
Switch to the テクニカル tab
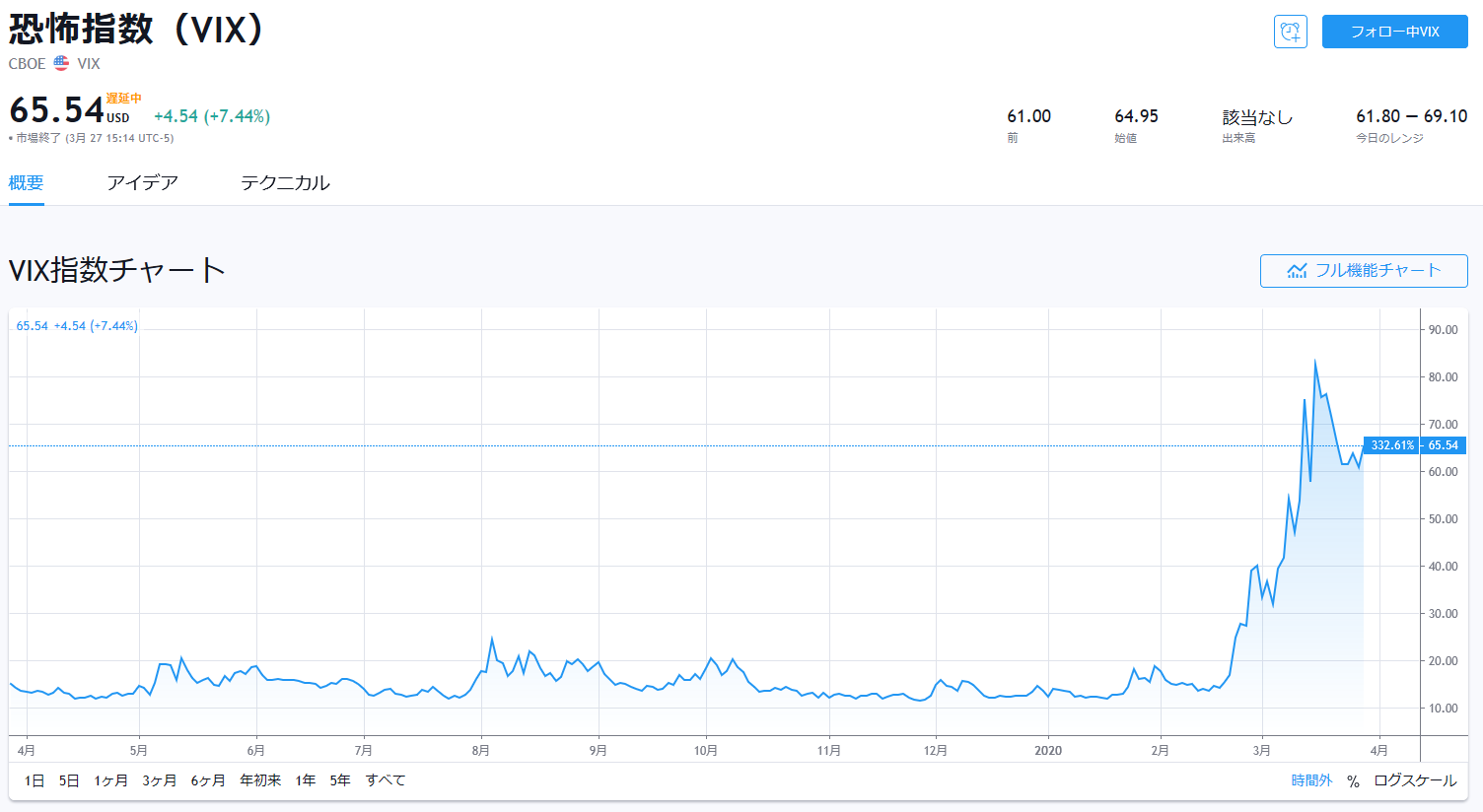click(x=285, y=183)
